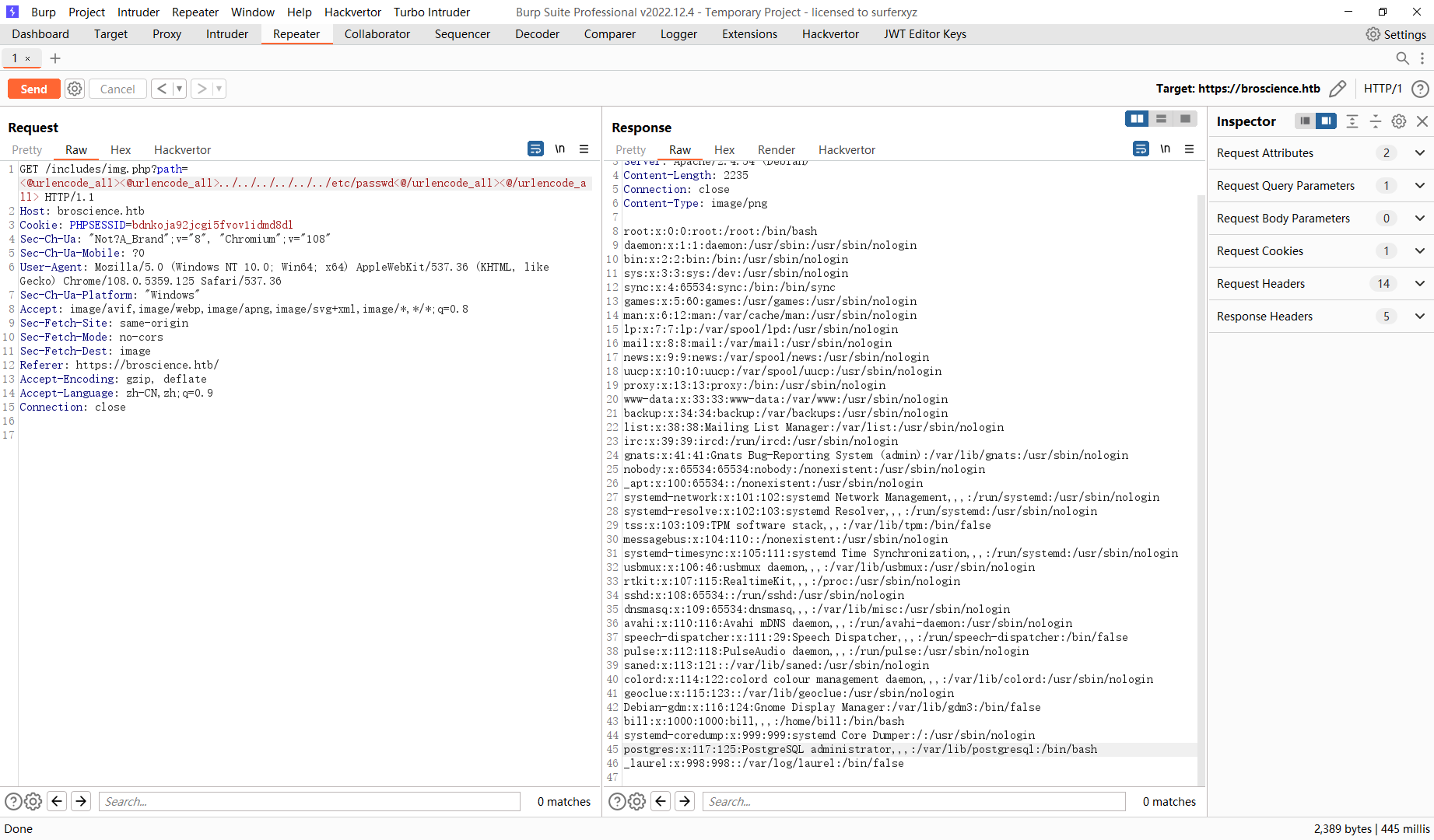Screen dimensions: 1434x840
Task: Open response search settings gear
Action: pyautogui.click(x=636, y=801)
